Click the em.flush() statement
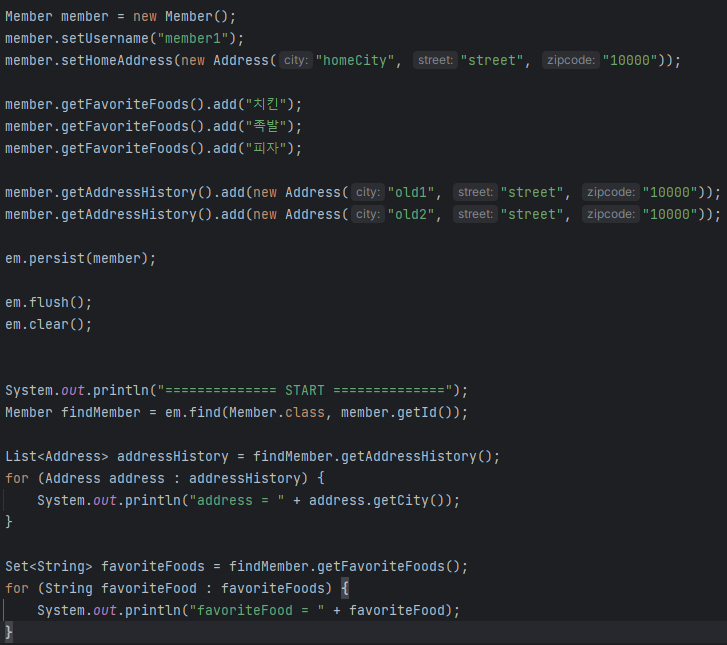The height and width of the screenshot is (645, 727). pyautogui.click(x=48, y=302)
